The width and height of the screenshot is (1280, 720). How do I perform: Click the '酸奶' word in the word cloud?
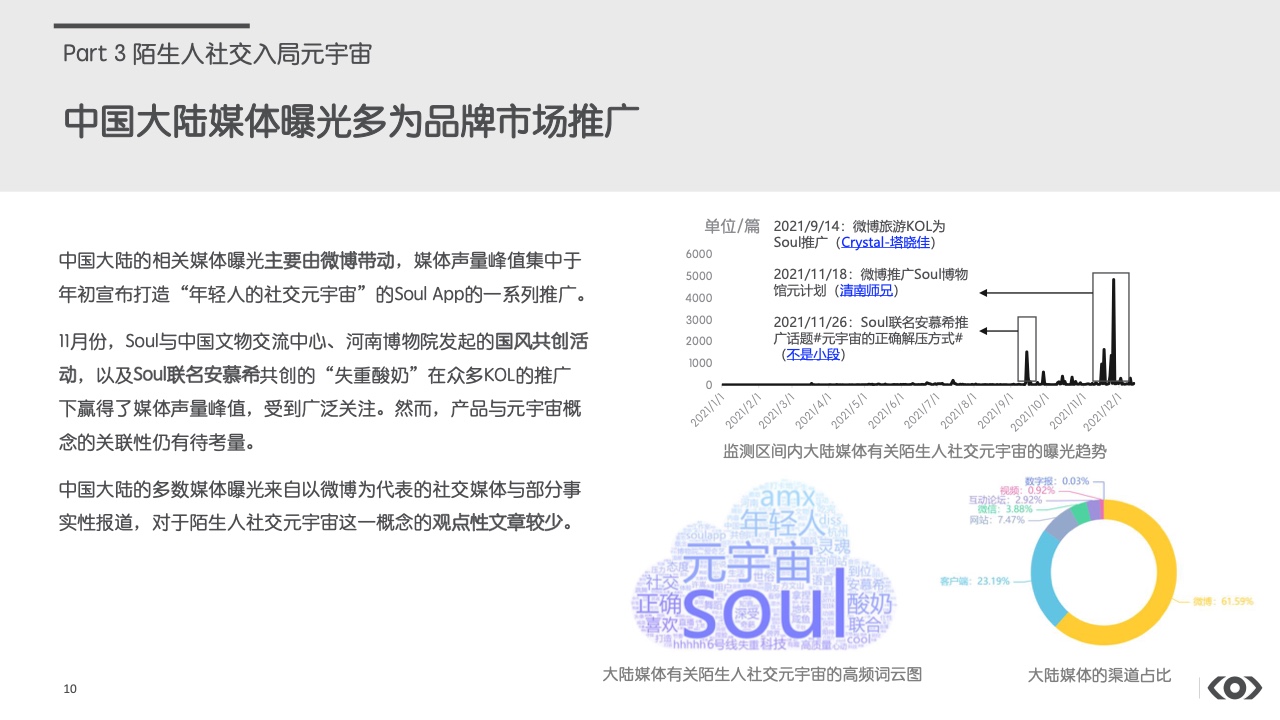870,605
